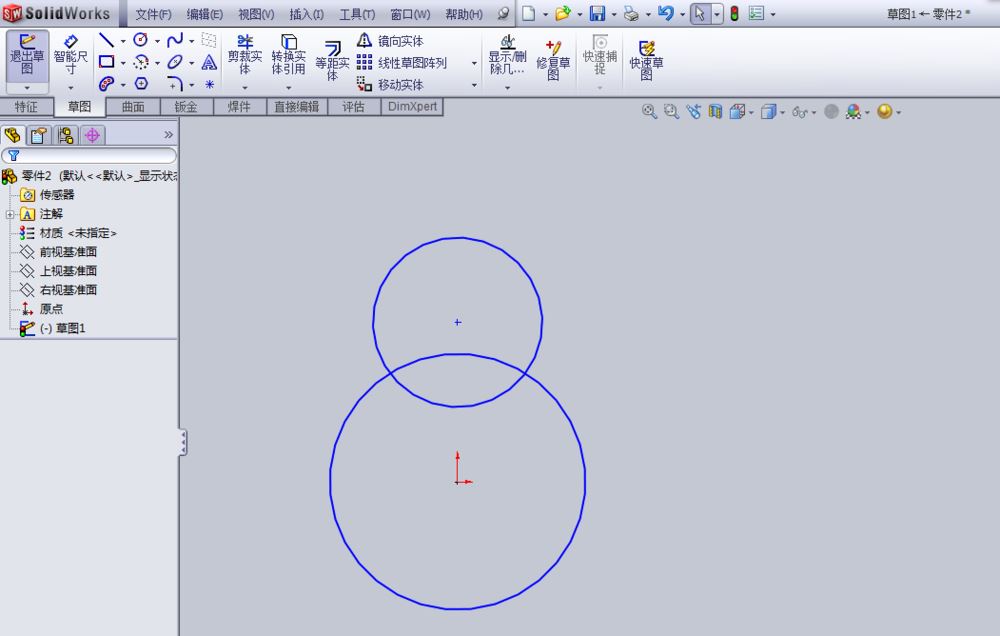
Task: Open dropdown under Trim Entities (剪裁实体)
Action: tap(245, 87)
